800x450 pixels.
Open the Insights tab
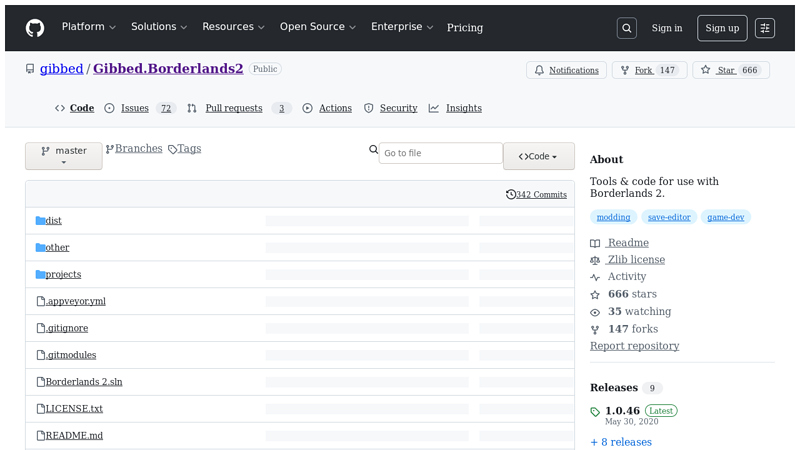pos(464,108)
